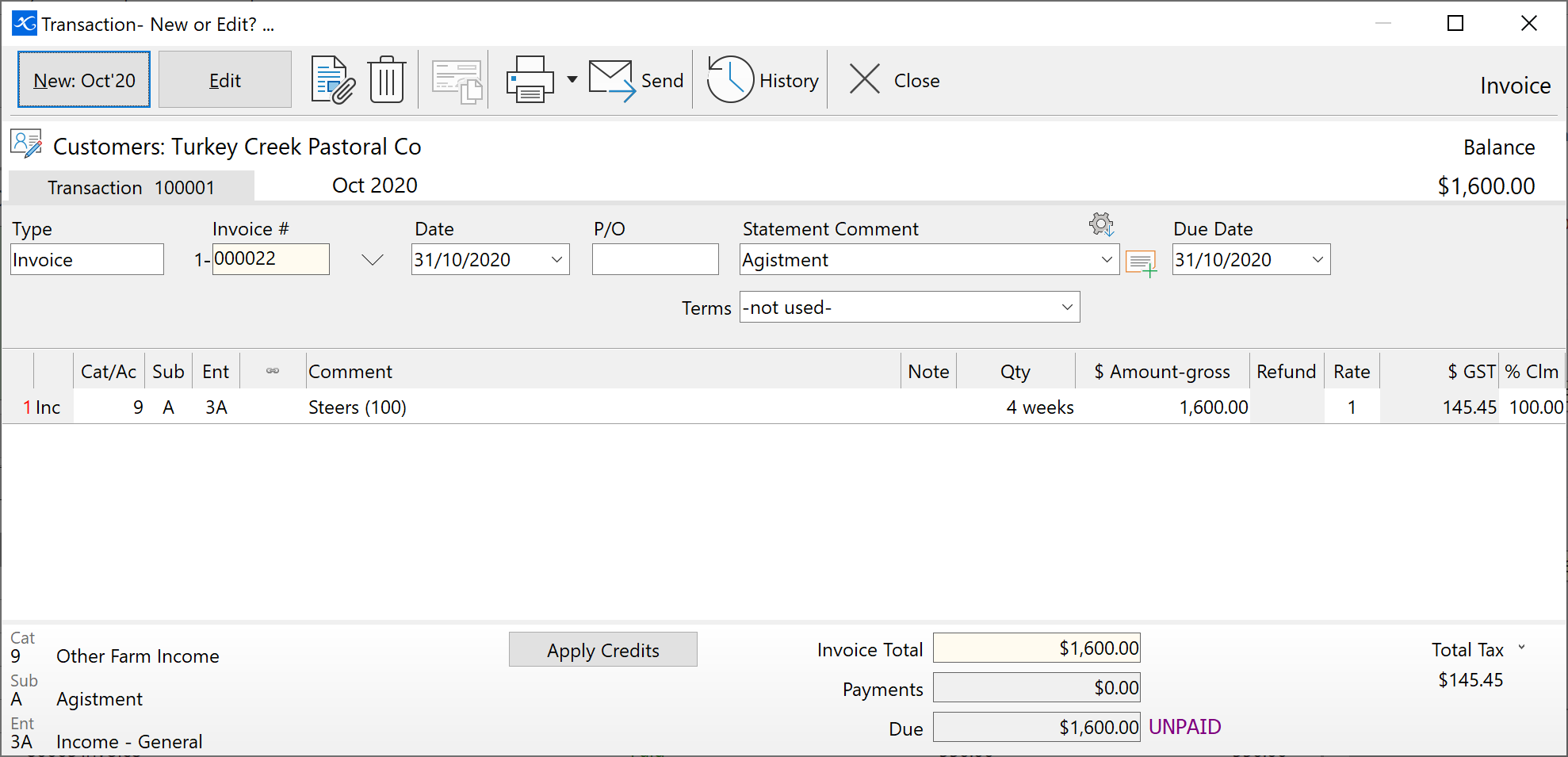The image size is (1568, 757).
Task: Click the customer edit icon
Action: tap(26, 143)
